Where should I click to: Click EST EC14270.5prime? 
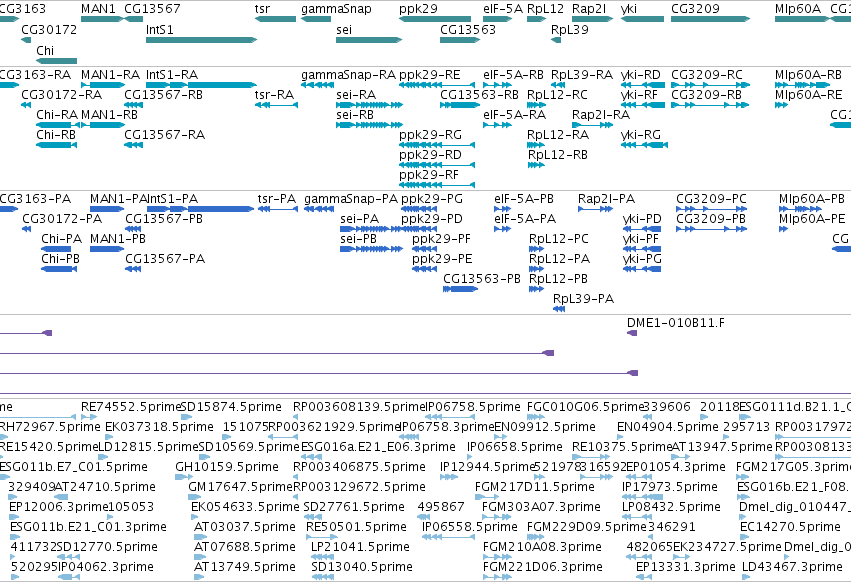click(790, 527)
